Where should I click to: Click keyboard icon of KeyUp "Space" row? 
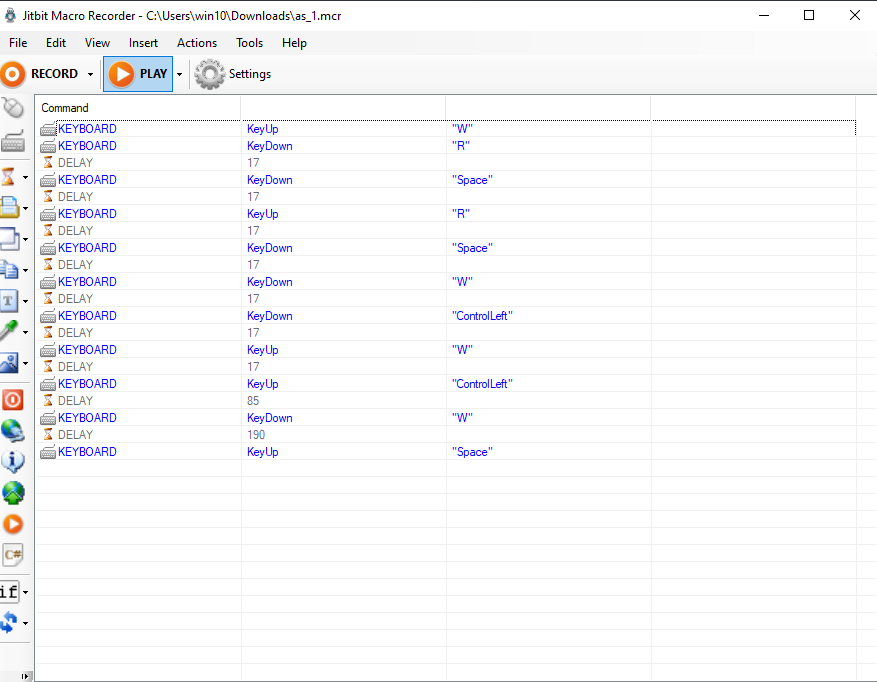[x=48, y=452]
